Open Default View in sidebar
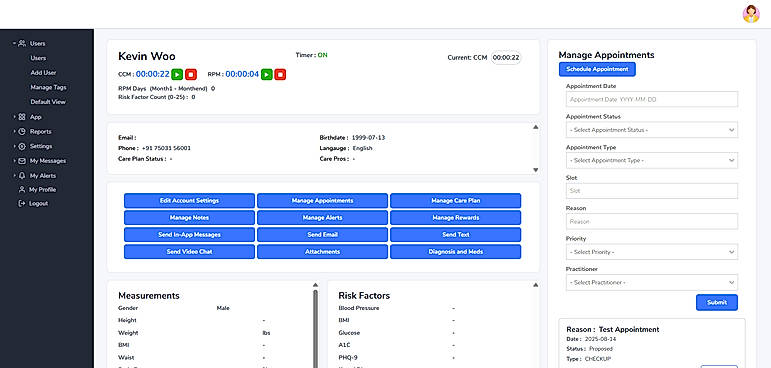 coord(48,102)
